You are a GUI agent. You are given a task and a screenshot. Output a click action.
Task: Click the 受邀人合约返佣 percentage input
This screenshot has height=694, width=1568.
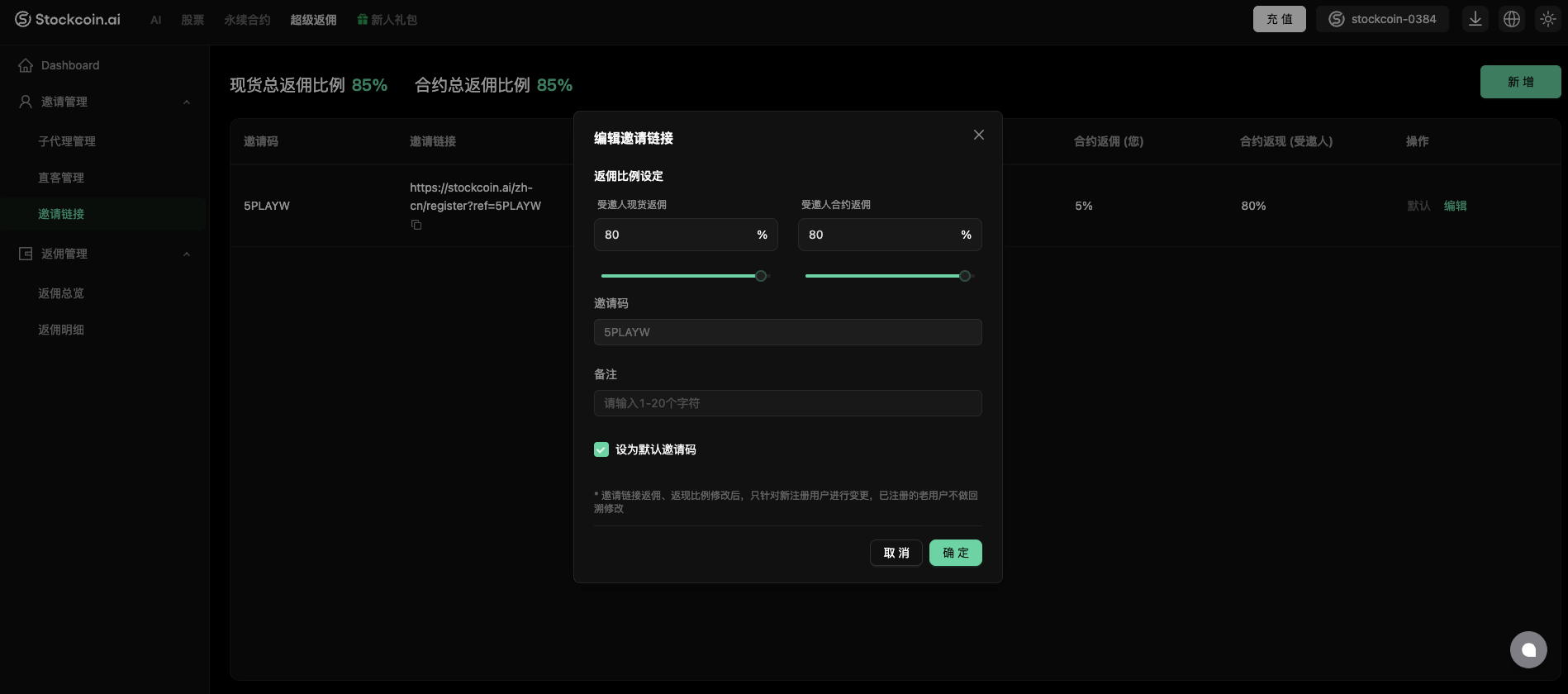click(x=890, y=235)
